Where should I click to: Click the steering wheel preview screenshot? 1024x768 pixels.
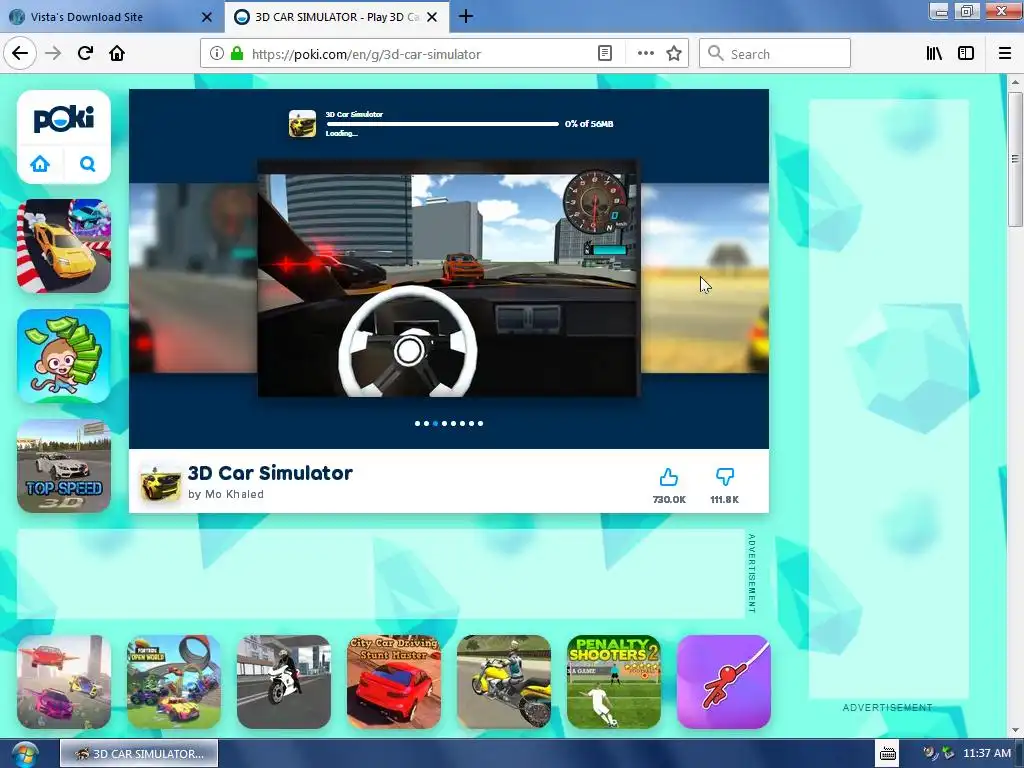pyautogui.click(x=448, y=279)
